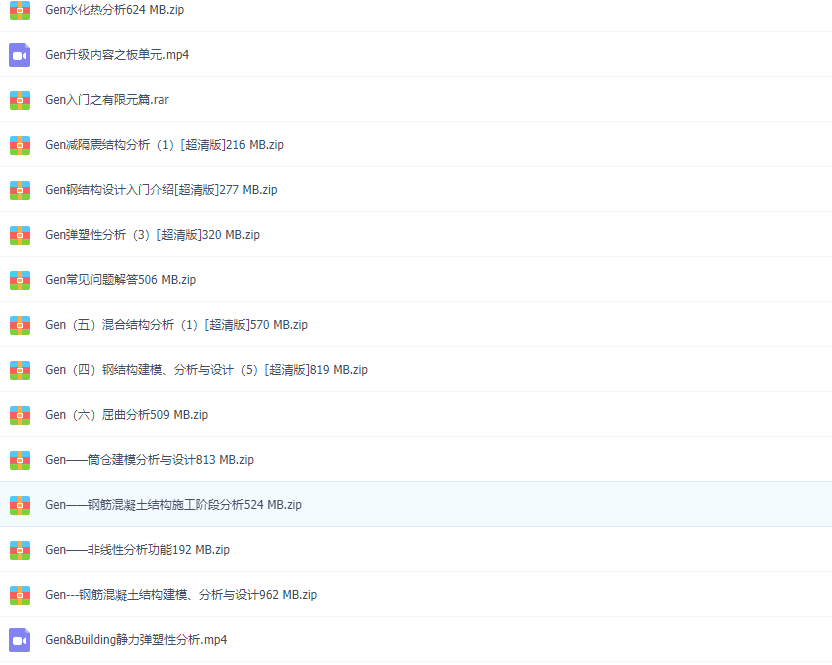The image size is (832, 665).
Task: Click the archive icon of Gen入门之有限元篇.rar
Action: (19, 100)
